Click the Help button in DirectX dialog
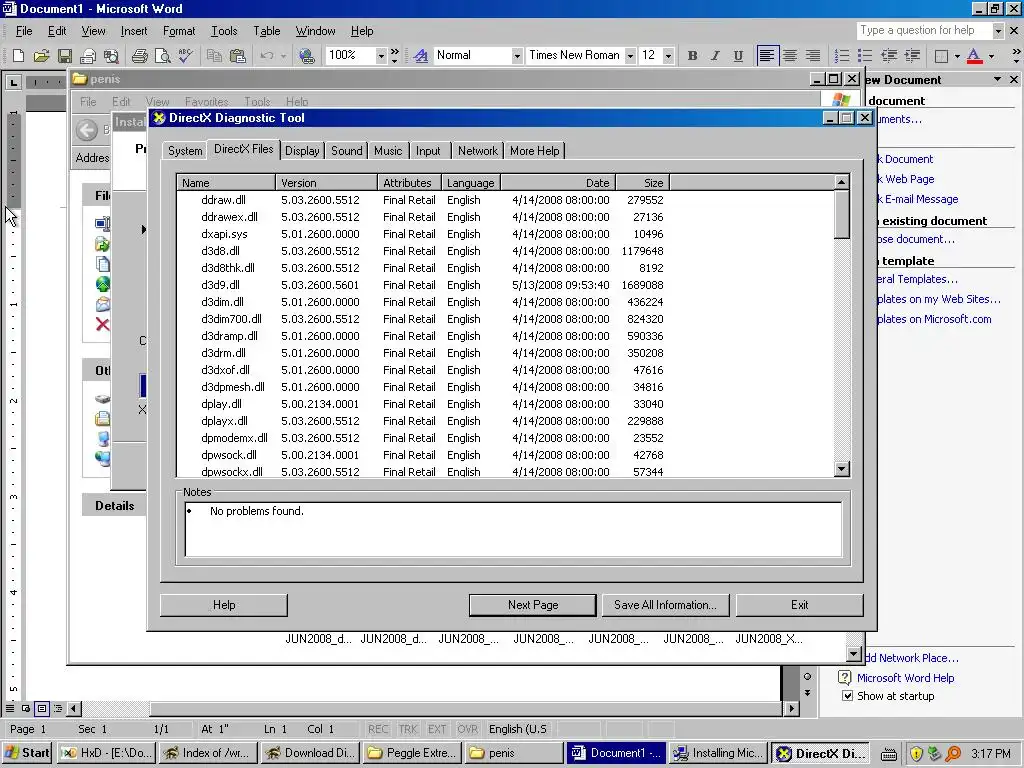Viewport: 1024px width, 768px height. (x=224, y=605)
